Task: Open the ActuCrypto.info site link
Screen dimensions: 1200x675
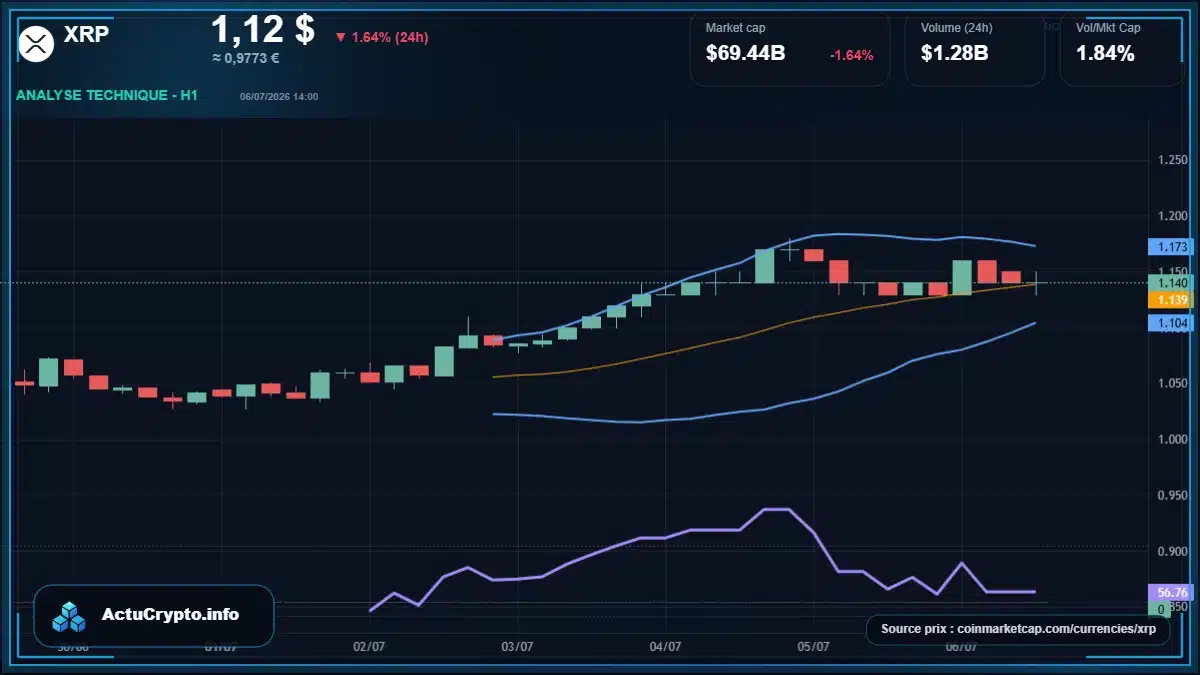Action: click(x=171, y=615)
